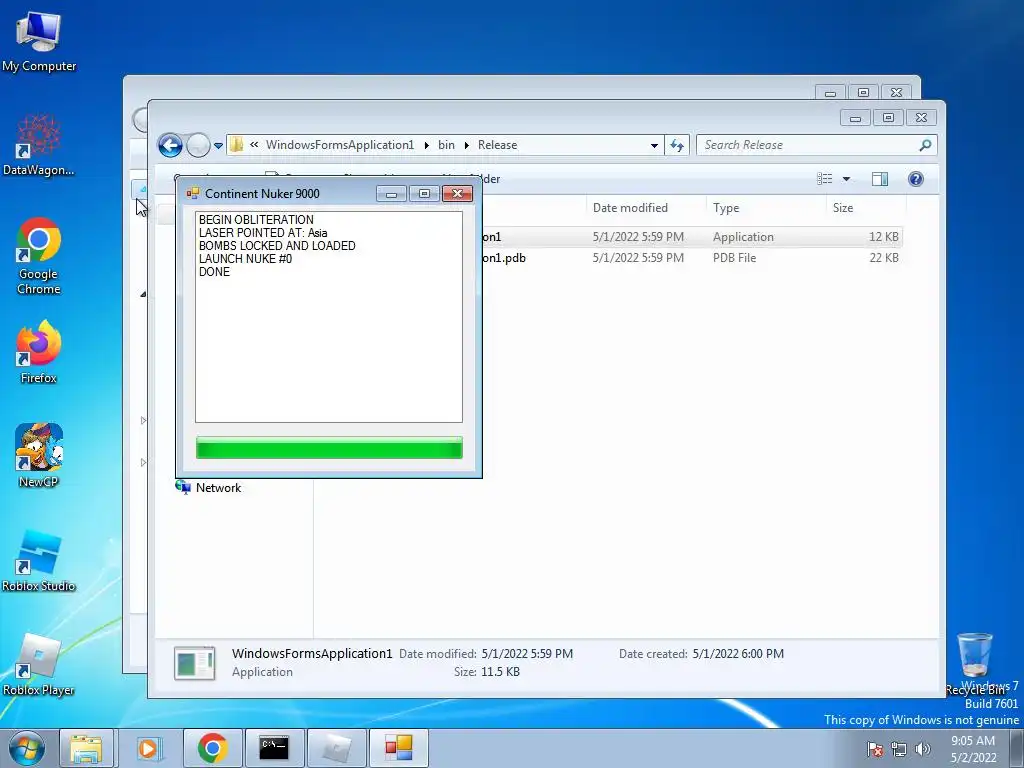Minimize the Continent Nuker 9000 window
Screen dimensions: 1024x768
click(391, 193)
